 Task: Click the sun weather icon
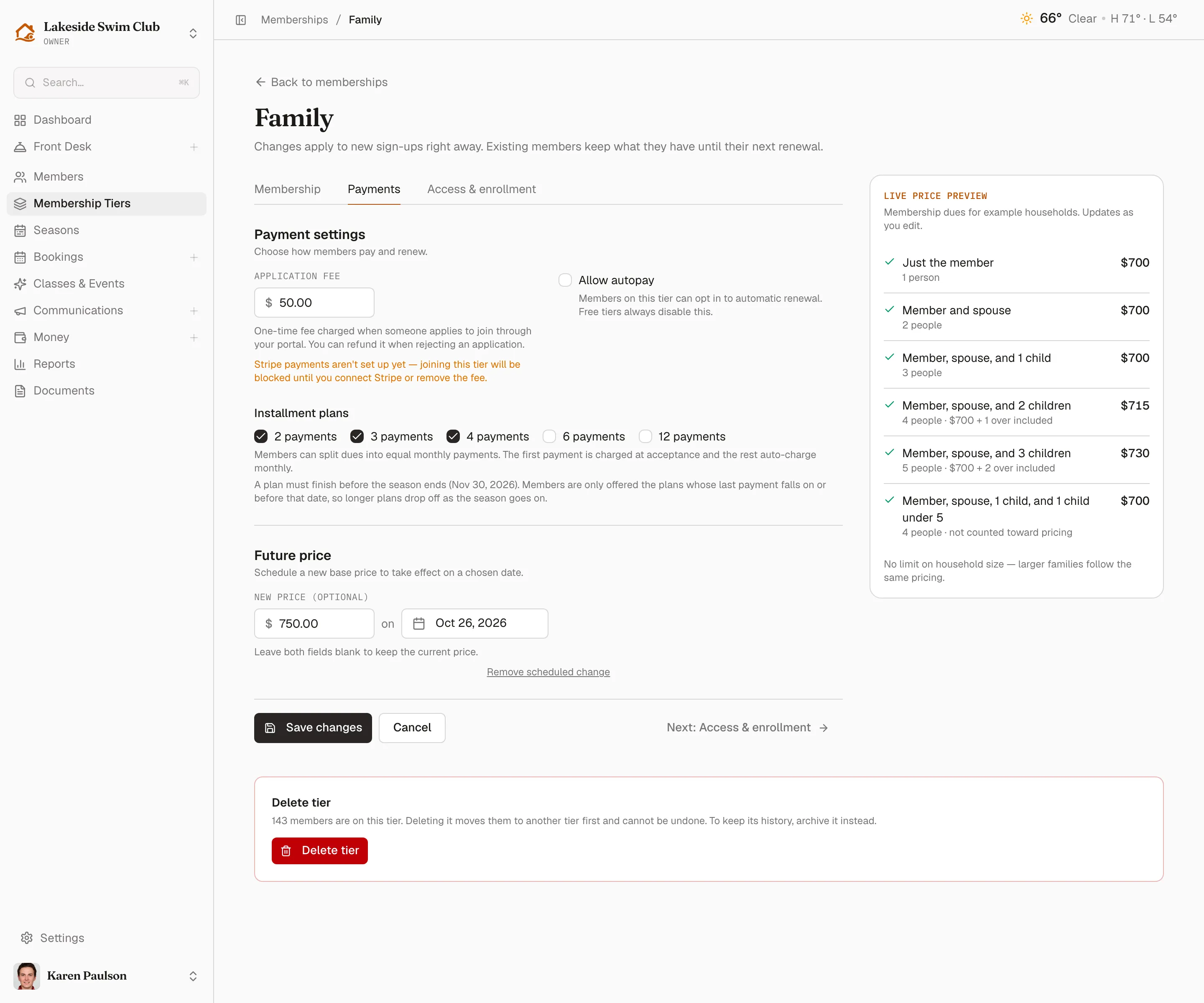tap(1026, 19)
